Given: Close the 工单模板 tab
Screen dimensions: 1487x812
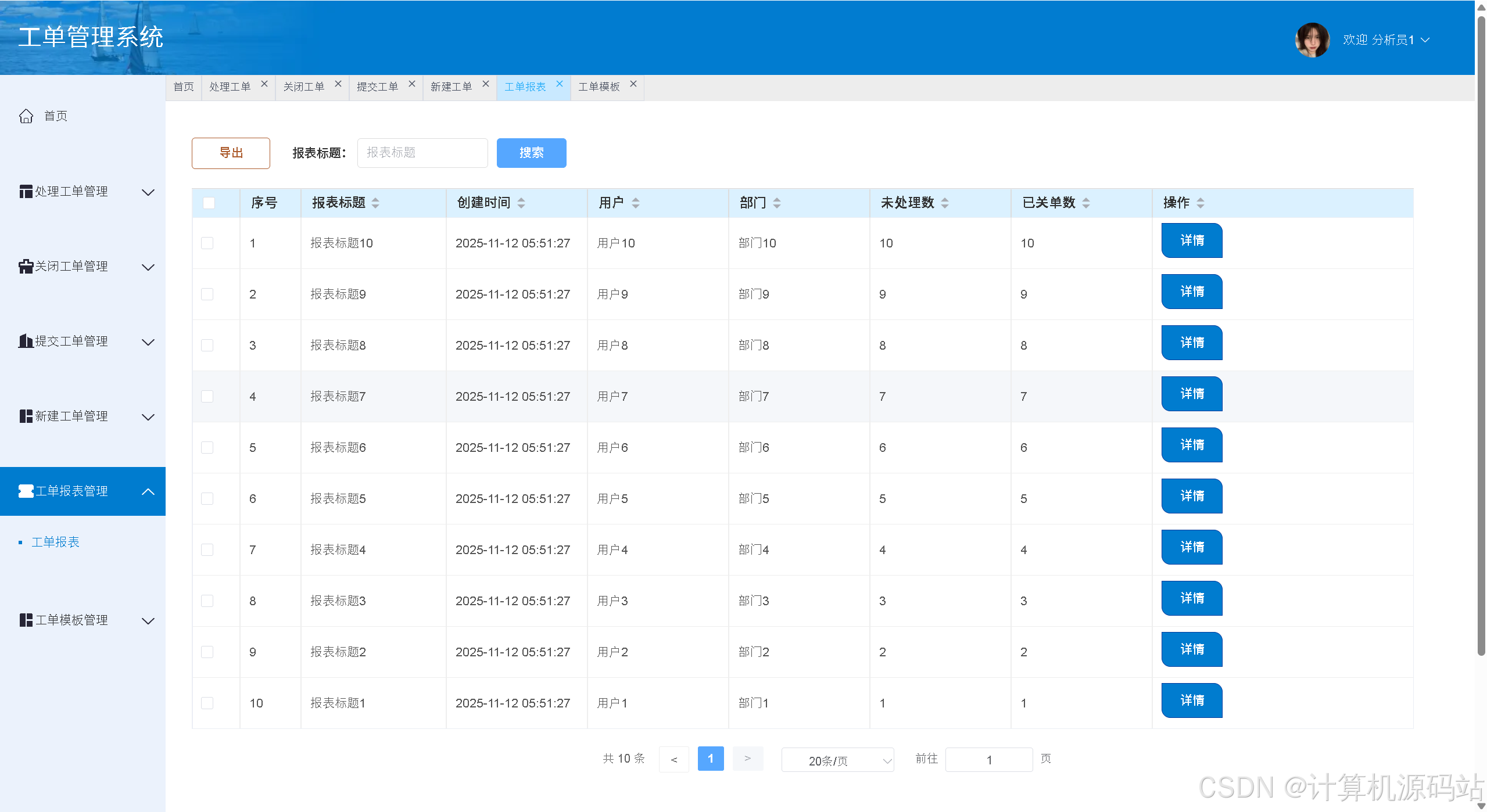Looking at the screenshot, I should point(633,84).
